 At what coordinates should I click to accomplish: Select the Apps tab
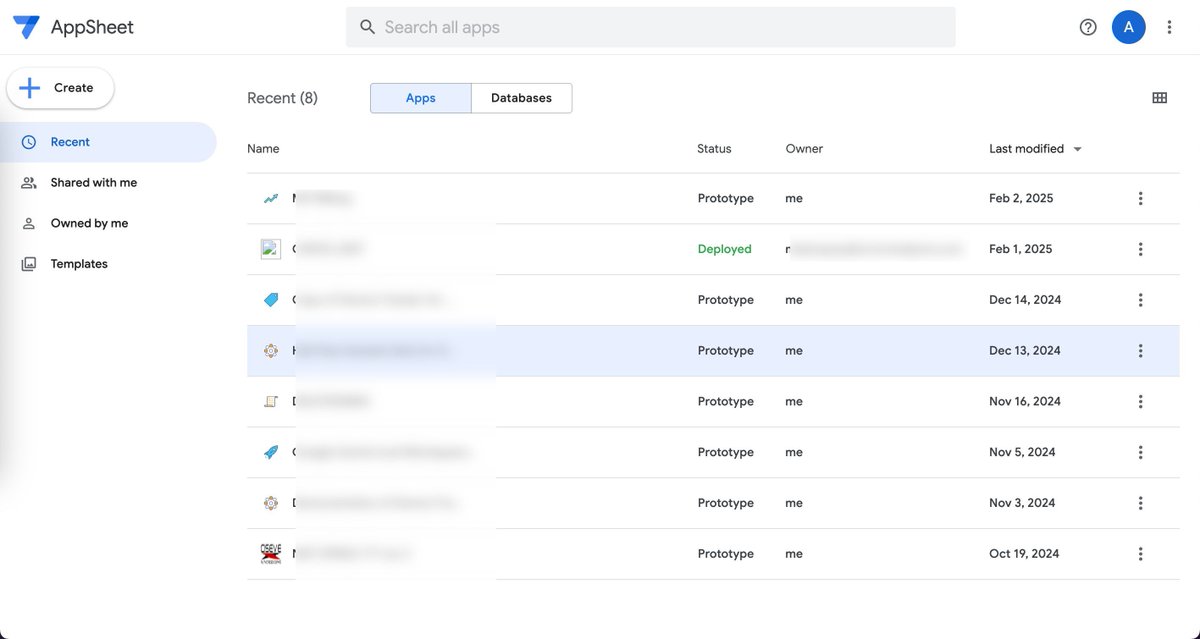pyautogui.click(x=421, y=98)
